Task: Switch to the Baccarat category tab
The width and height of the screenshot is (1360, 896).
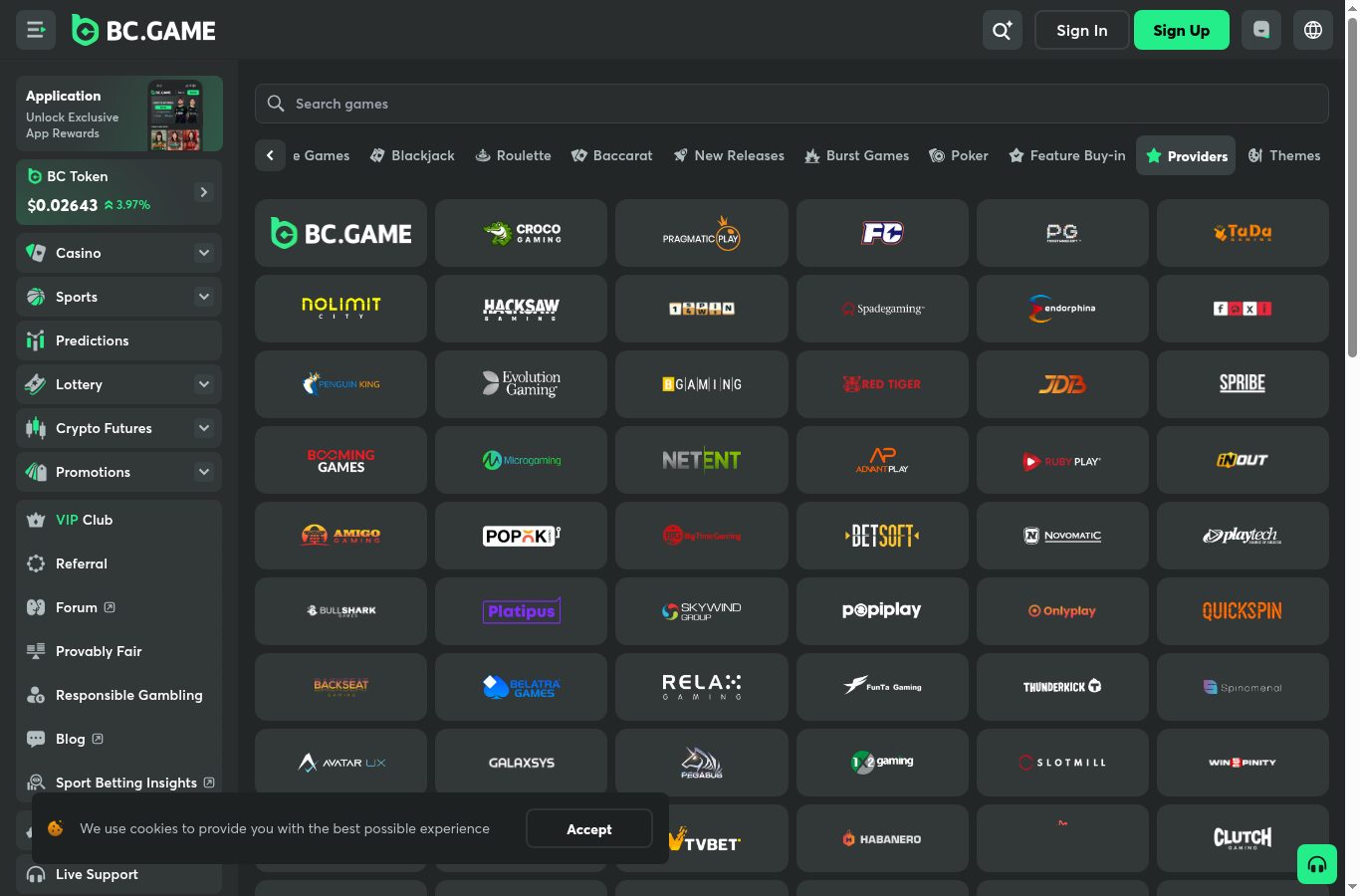Action: click(611, 155)
